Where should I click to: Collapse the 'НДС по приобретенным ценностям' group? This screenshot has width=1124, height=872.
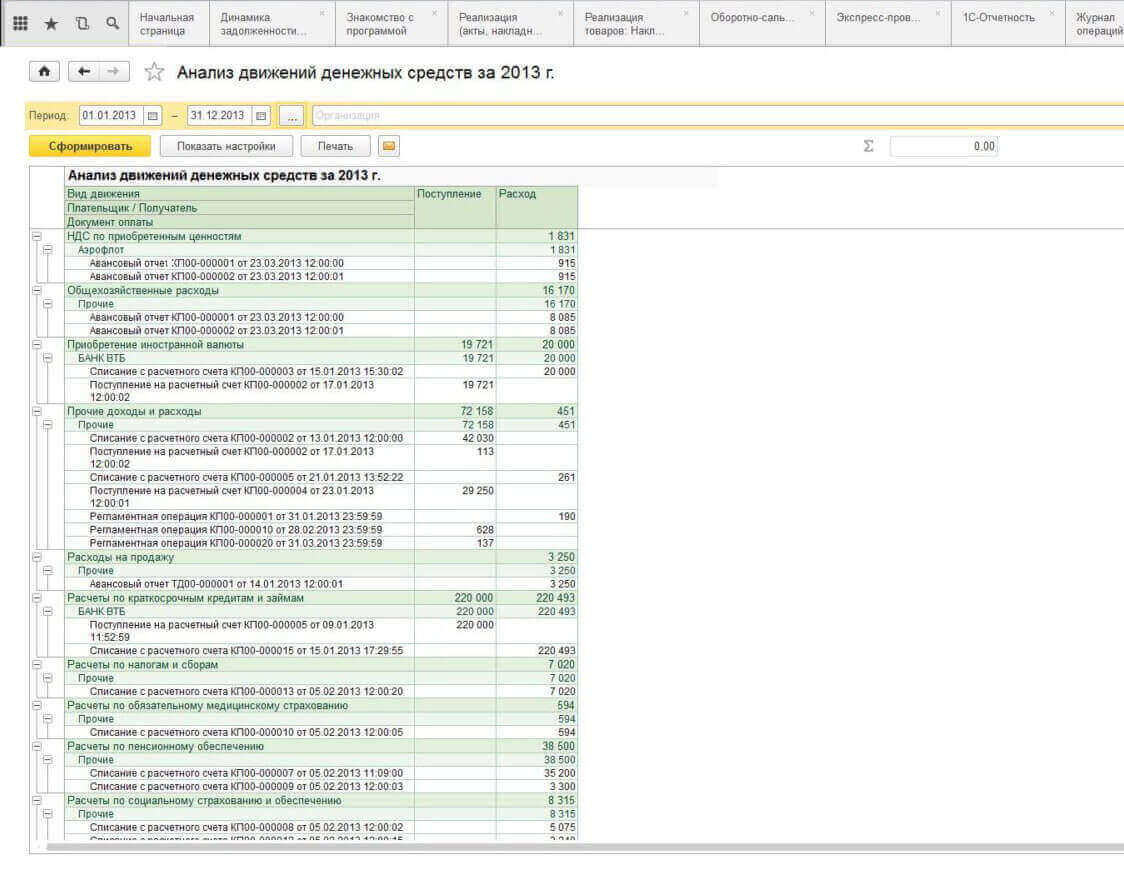point(37,237)
